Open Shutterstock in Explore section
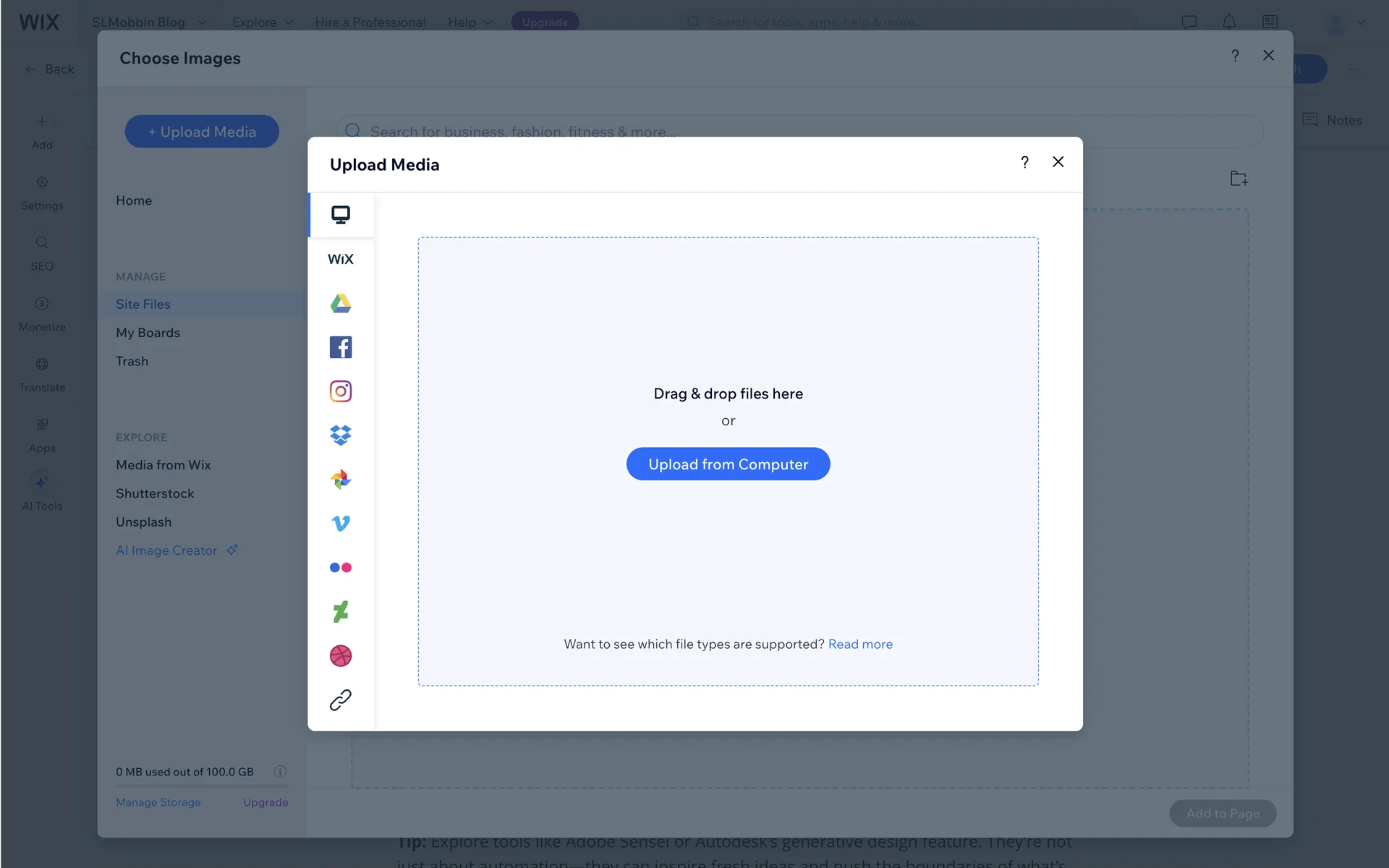The width and height of the screenshot is (1389, 868). 155,493
